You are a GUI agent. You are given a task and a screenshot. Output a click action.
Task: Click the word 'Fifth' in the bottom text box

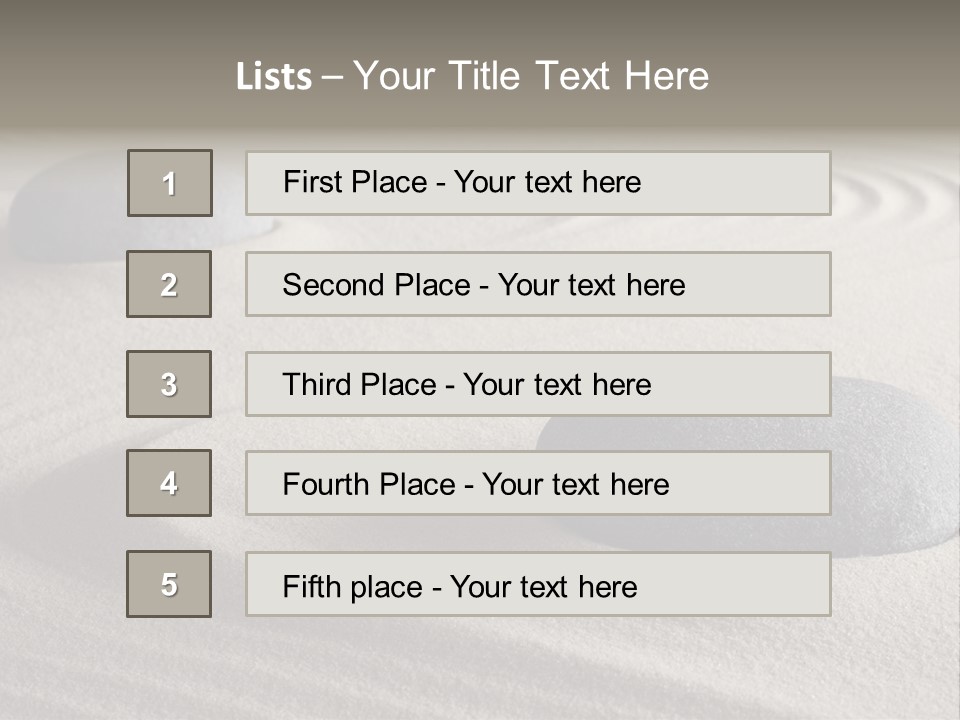tap(312, 586)
